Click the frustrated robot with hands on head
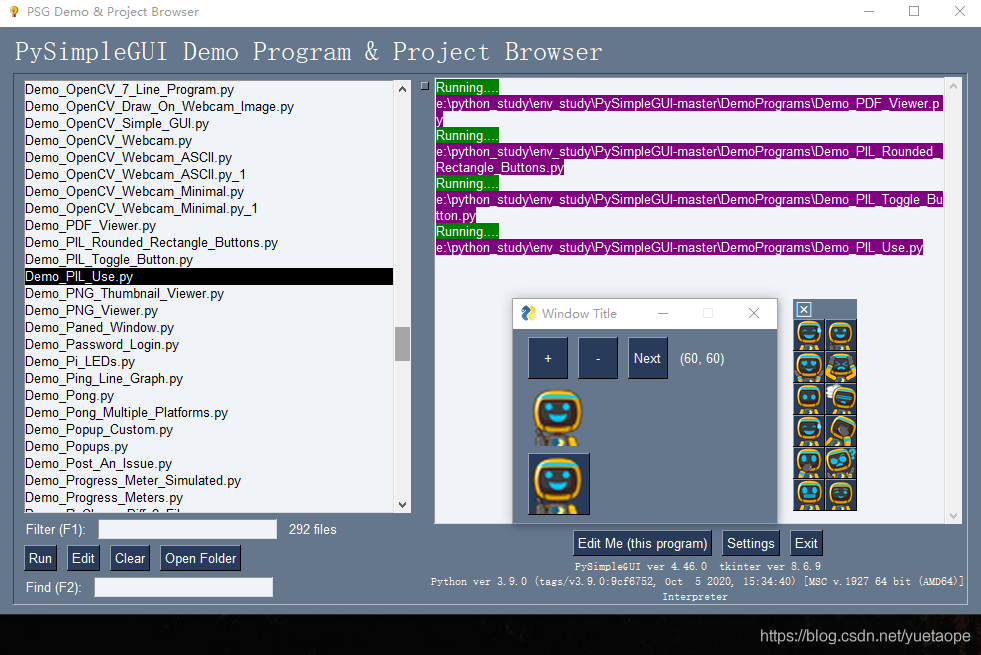The image size is (981, 655). (840, 367)
